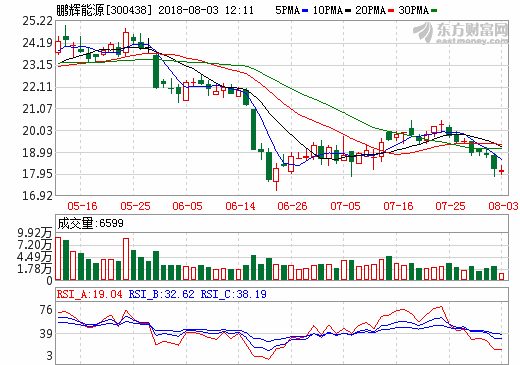Click the volume label 成交量:6599
The image size is (520, 365).
pos(90,223)
